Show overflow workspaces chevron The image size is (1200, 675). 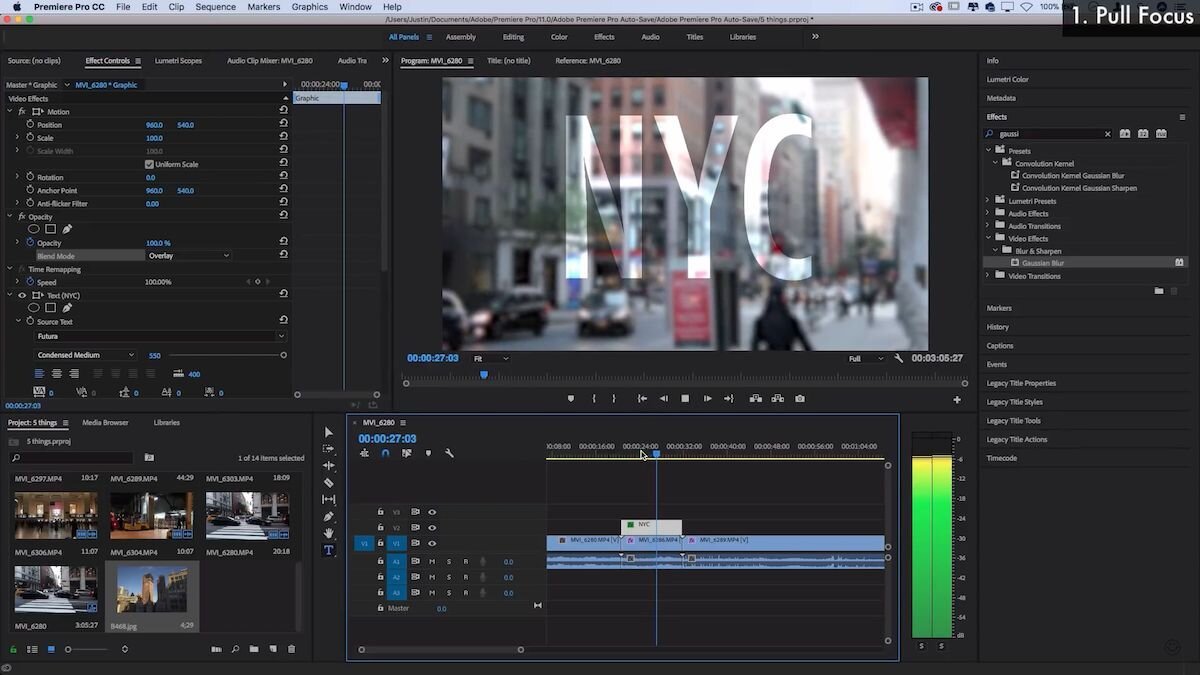815,37
